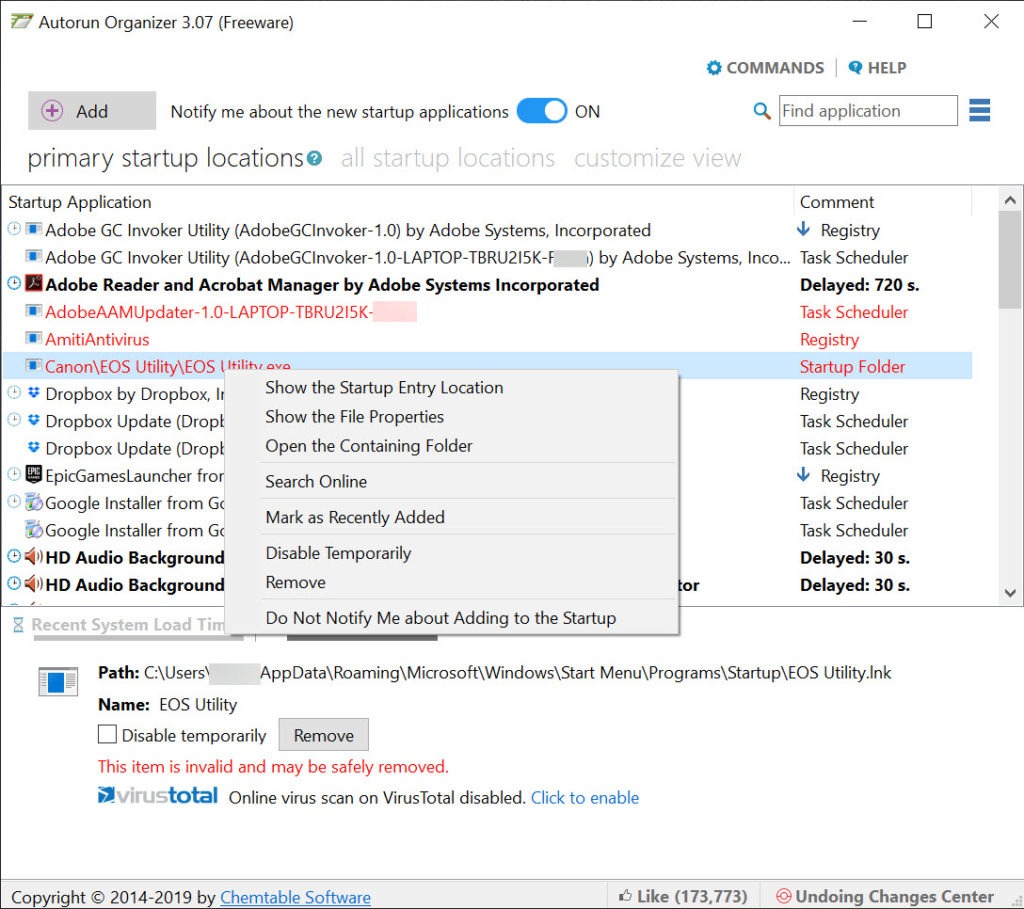The height and width of the screenshot is (909, 1024).
Task: Select the first Adobe GC Invoker Utility row
Action: (x=487, y=230)
